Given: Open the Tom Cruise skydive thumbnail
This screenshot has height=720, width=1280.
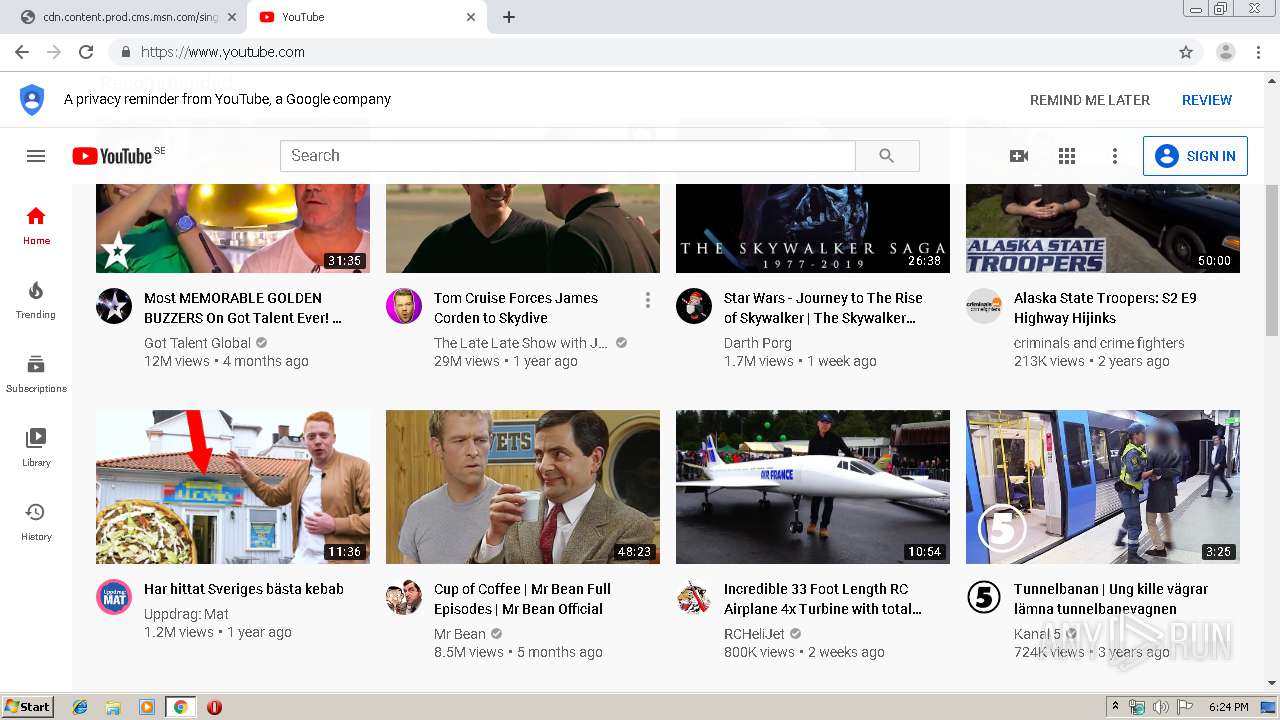Looking at the screenshot, I should pos(523,228).
